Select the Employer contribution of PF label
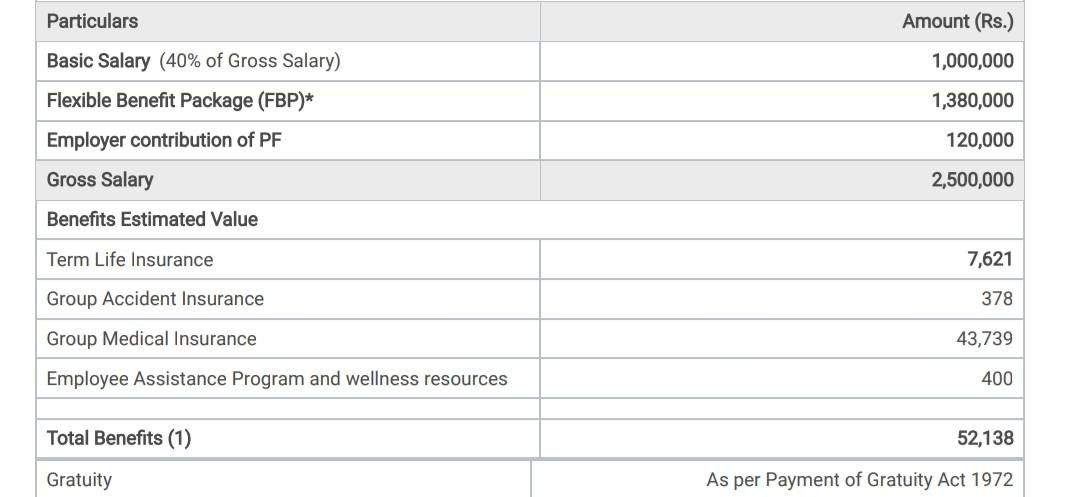Screen dimensions: 1080x497 tap(164, 140)
